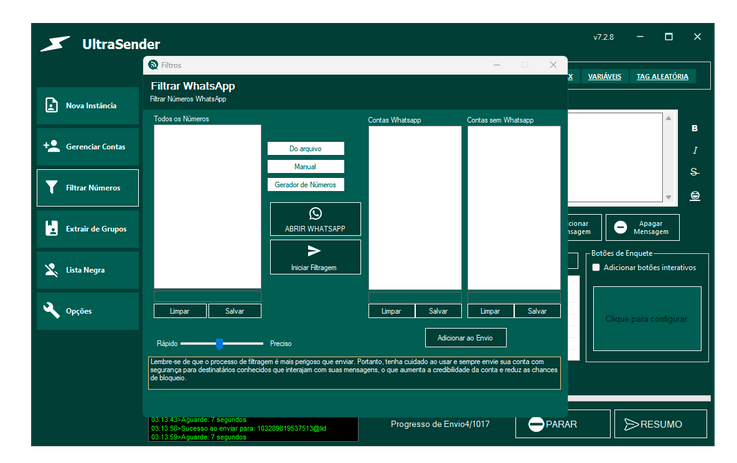The image size is (737, 463).
Task: Start filtering with Iniciar Filtragem
Action: tap(315, 257)
